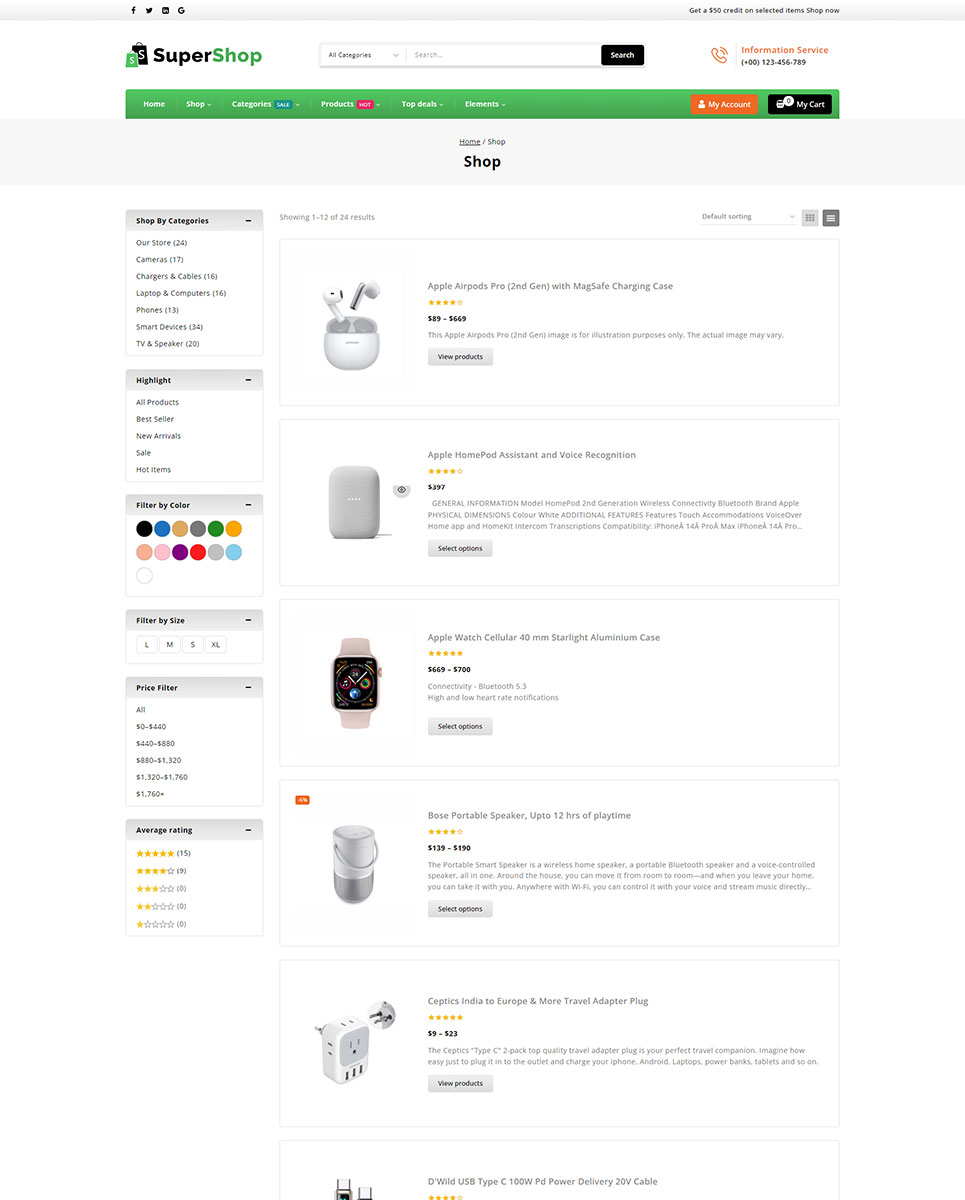Switch to grid view layout
The image size is (965, 1200).
click(810, 217)
